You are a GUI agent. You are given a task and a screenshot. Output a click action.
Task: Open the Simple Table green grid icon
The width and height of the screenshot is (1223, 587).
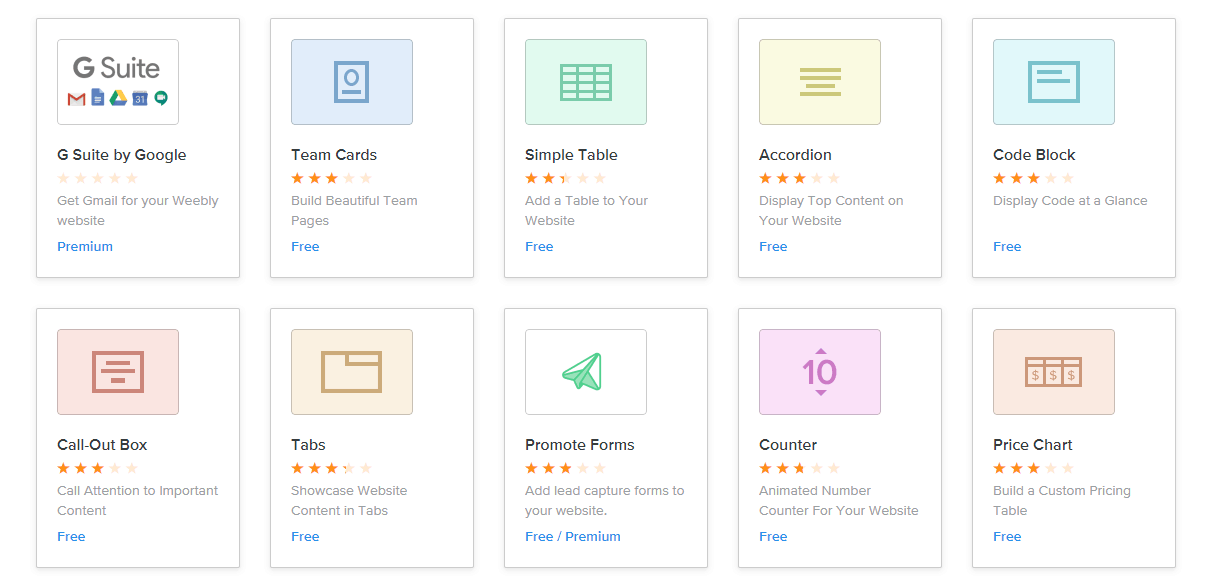[x=586, y=82]
